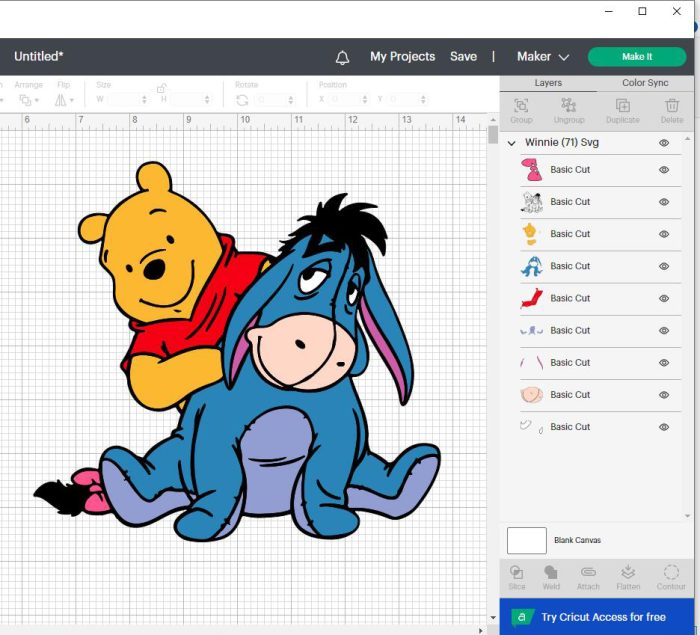
Task: Hide the white eyes Basic Cut layer
Action: click(664, 427)
